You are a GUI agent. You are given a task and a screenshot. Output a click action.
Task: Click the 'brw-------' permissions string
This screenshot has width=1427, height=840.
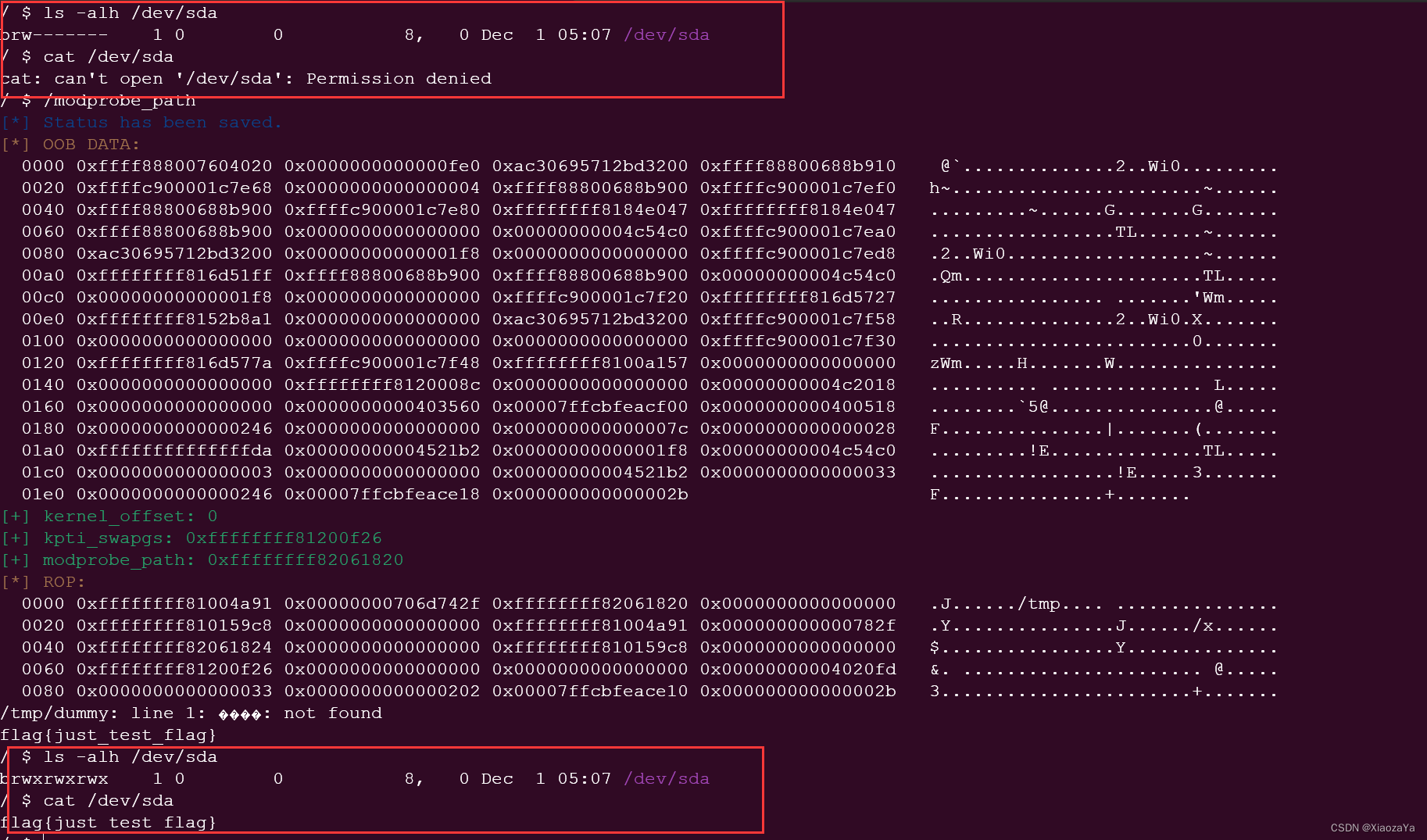(55, 35)
